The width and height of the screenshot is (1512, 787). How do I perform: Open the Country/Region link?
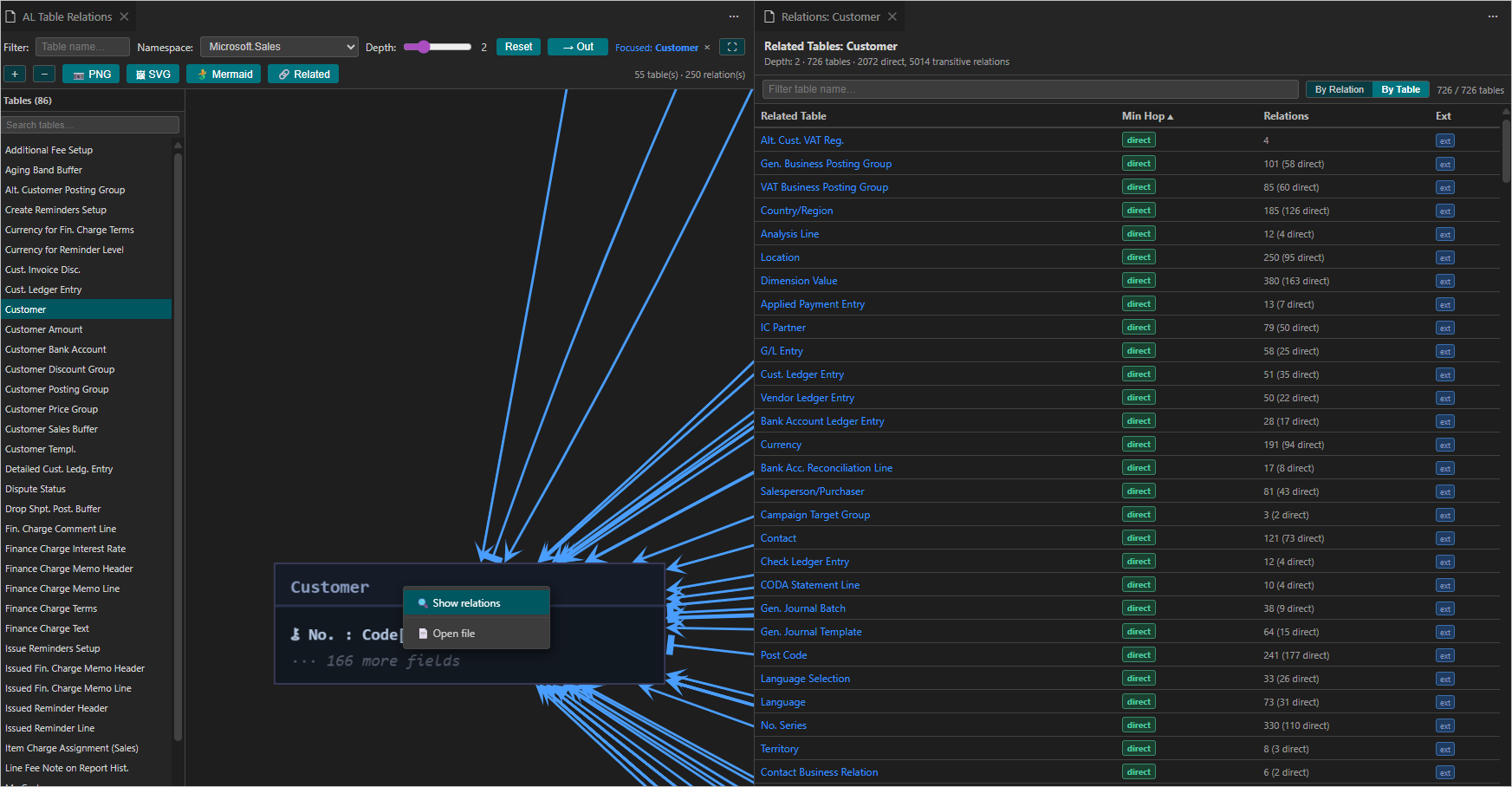[796, 211]
